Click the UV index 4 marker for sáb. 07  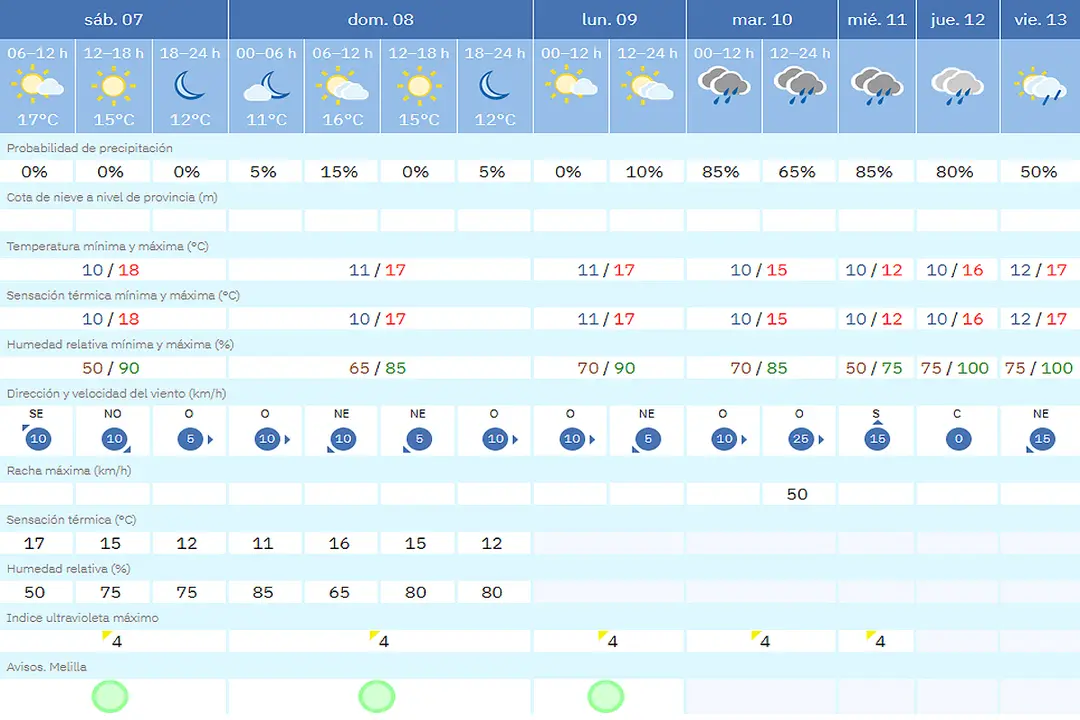coord(112,640)
